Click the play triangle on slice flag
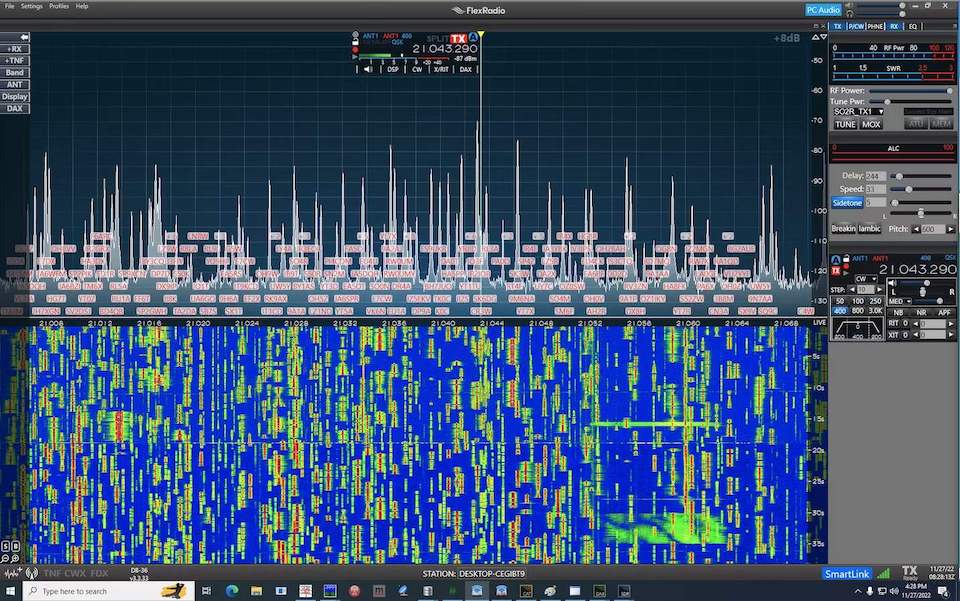Viewport: 960px width, 601px height. pos(355,56)
